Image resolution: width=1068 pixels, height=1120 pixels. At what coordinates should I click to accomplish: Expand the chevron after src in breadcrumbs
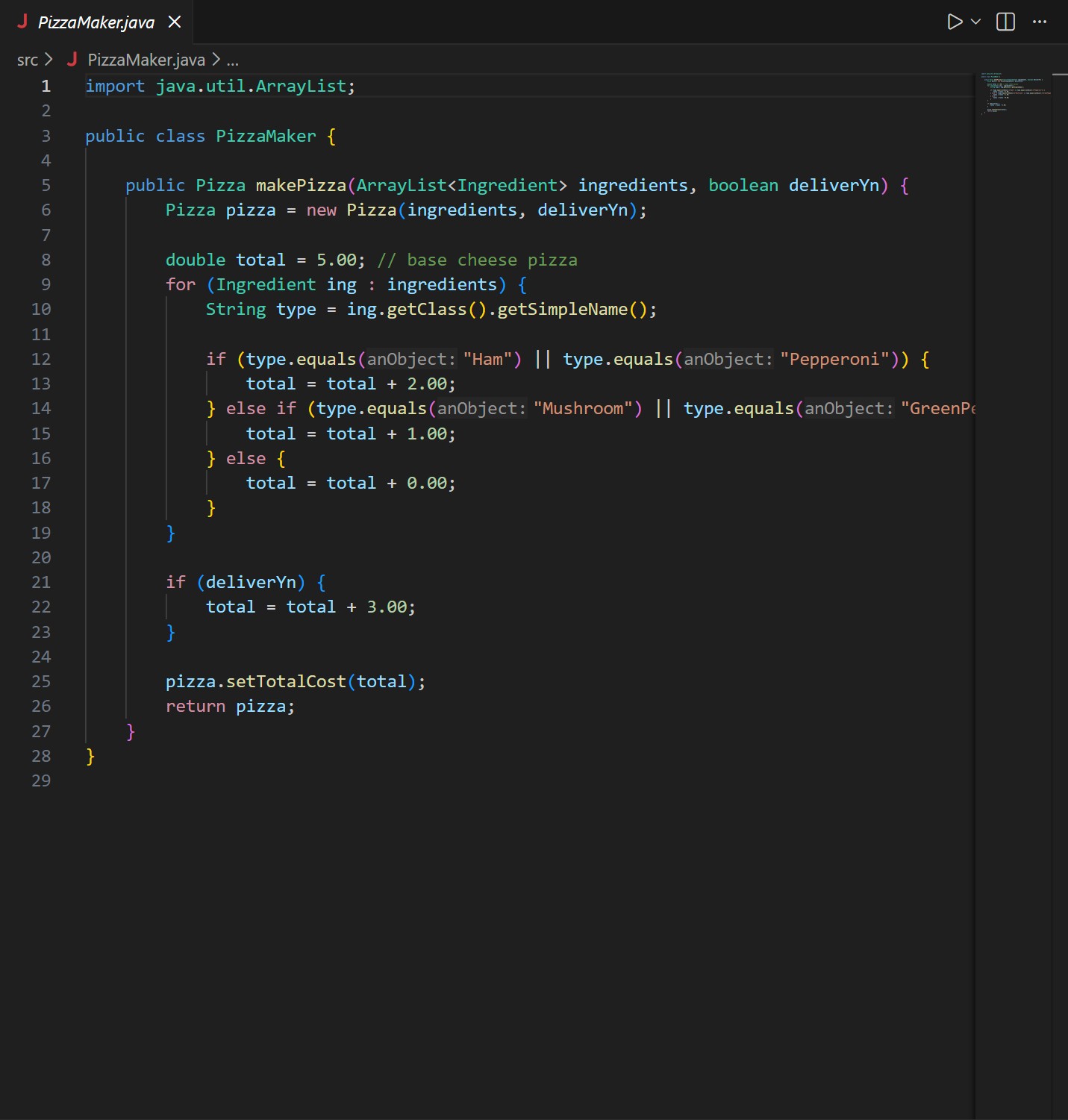(48, 60)
